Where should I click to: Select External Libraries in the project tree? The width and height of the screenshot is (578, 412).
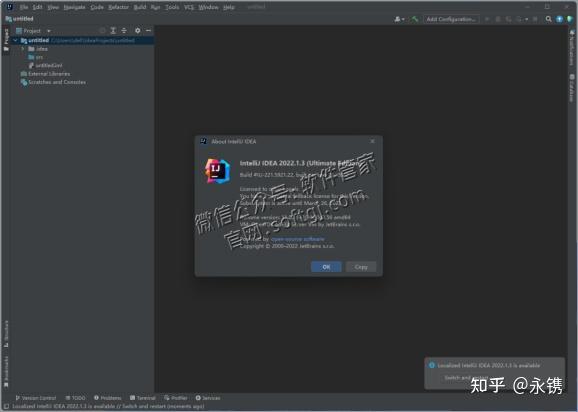click(45, 74)
